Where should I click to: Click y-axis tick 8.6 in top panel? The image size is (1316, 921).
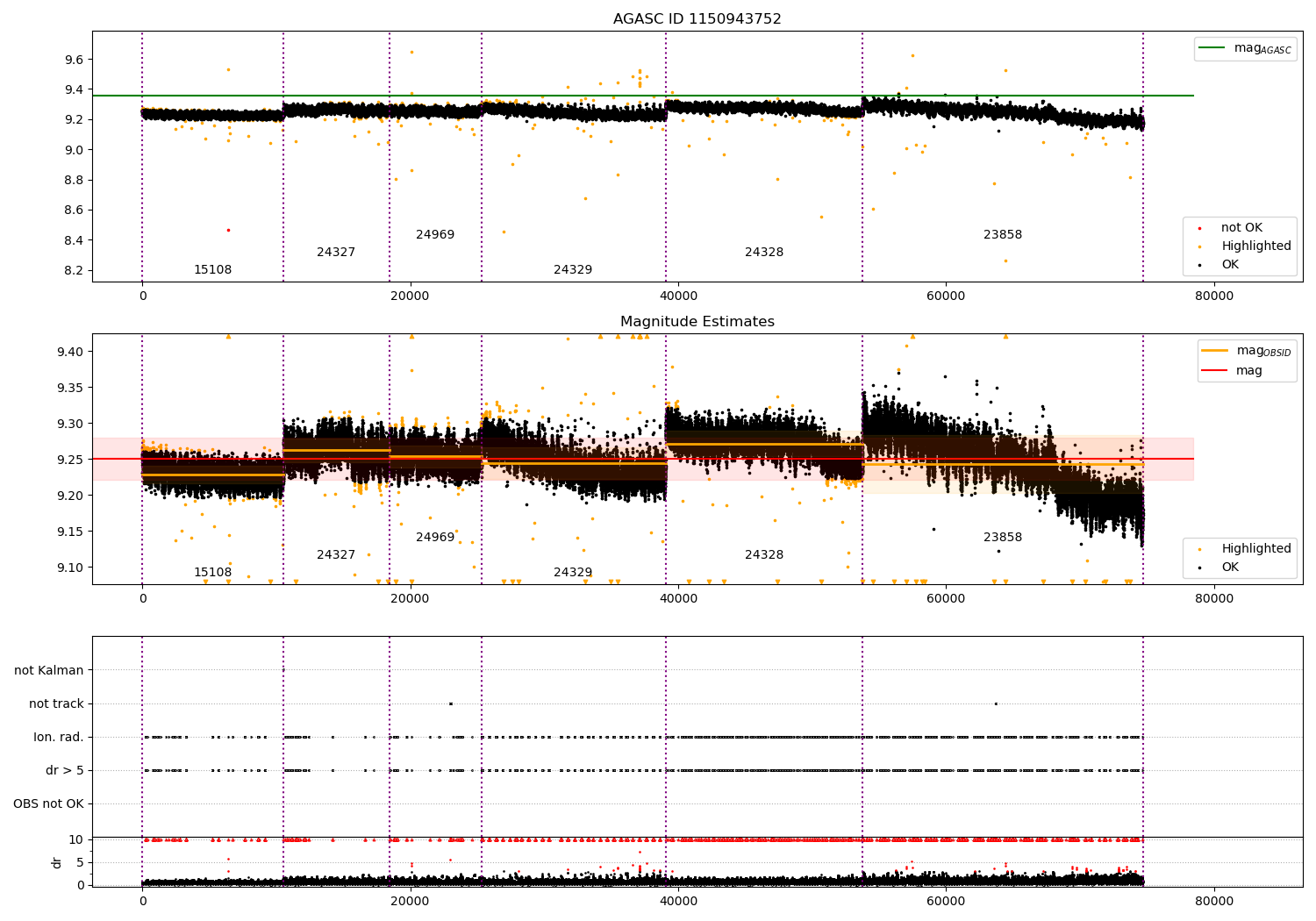pyautogui.click(x=74, y=210)
